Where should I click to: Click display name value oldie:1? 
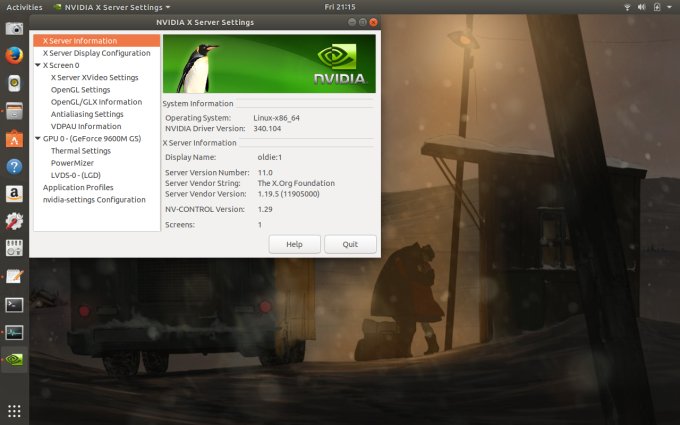pos(270,157)
